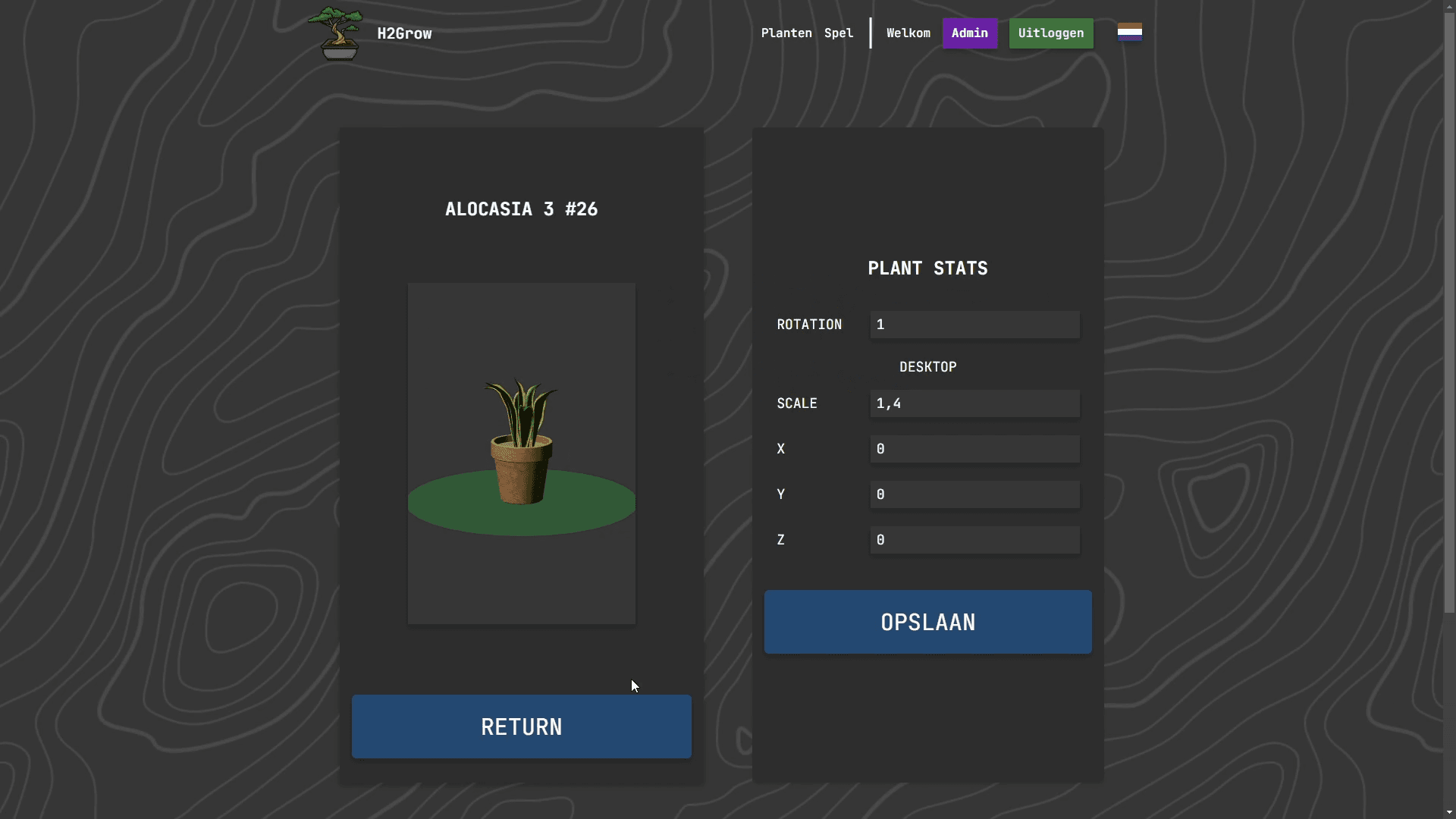Screen dimensions: 1456x819
Task: Click the scrollbar down arrow
Action: click(x=1449, y=812)
